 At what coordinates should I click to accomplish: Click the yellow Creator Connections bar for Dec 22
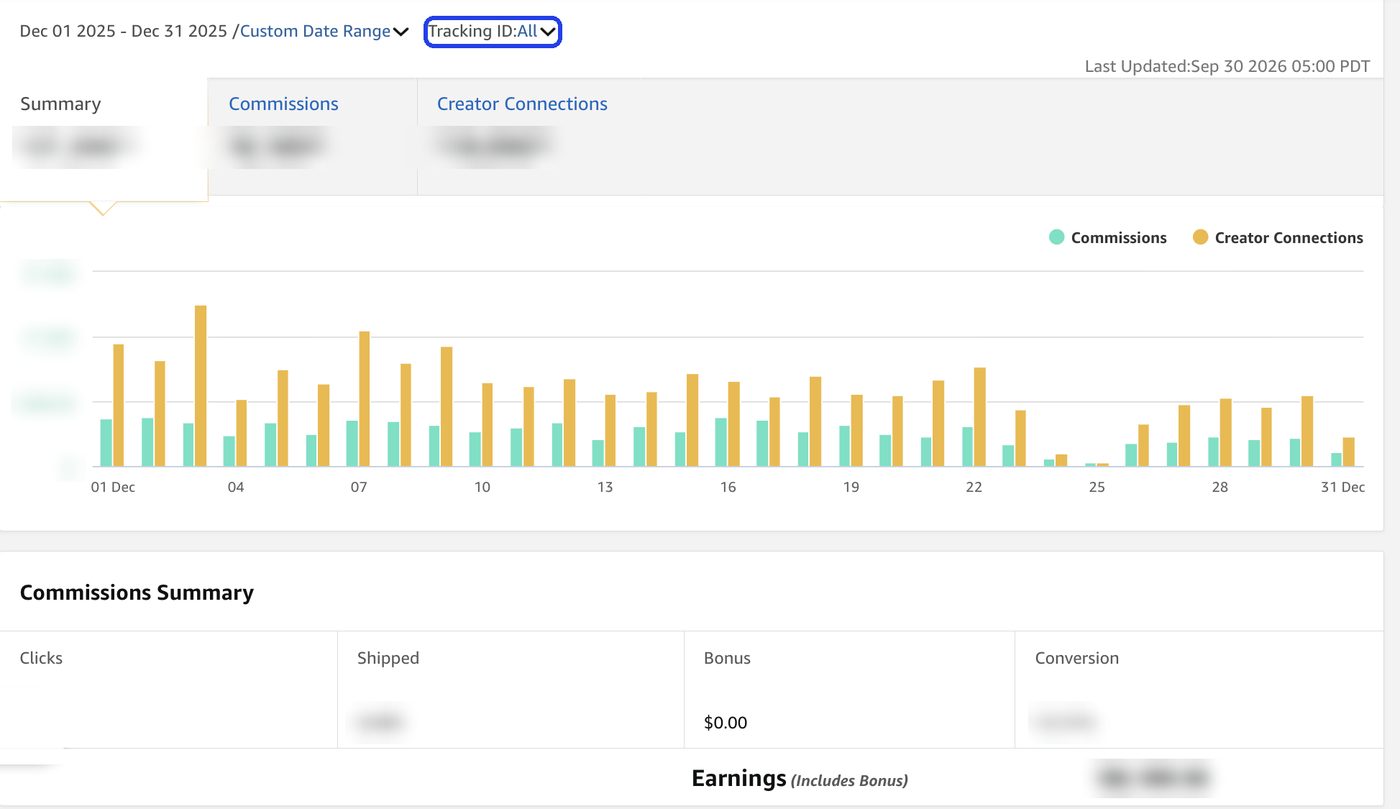click(980, 417)
